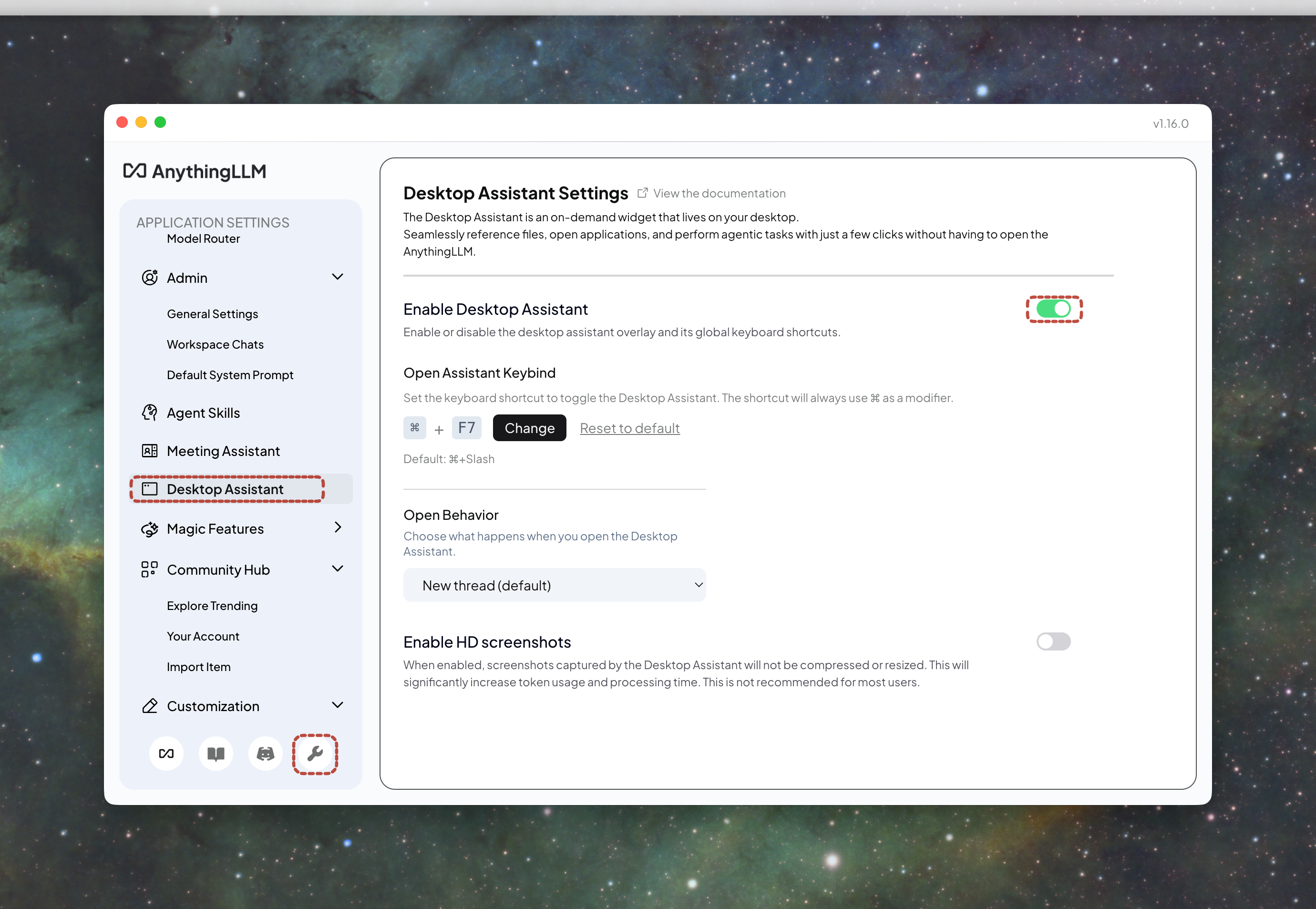The height and width of the screenshot is (909, 1316).
Task: Click the F7 key badge
Action: pos(466,427)
